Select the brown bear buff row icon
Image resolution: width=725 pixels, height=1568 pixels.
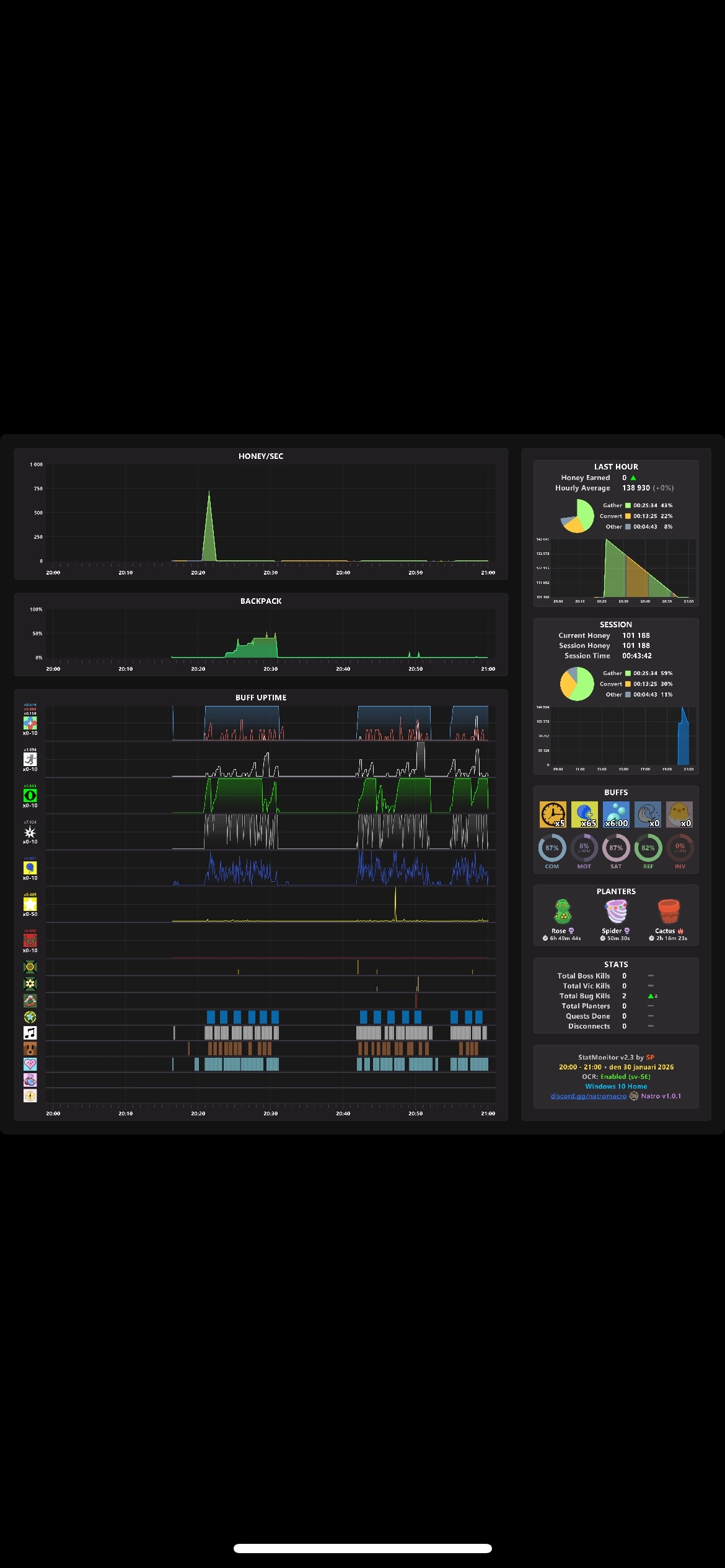pyautogui.click(x=30, y=1048)
